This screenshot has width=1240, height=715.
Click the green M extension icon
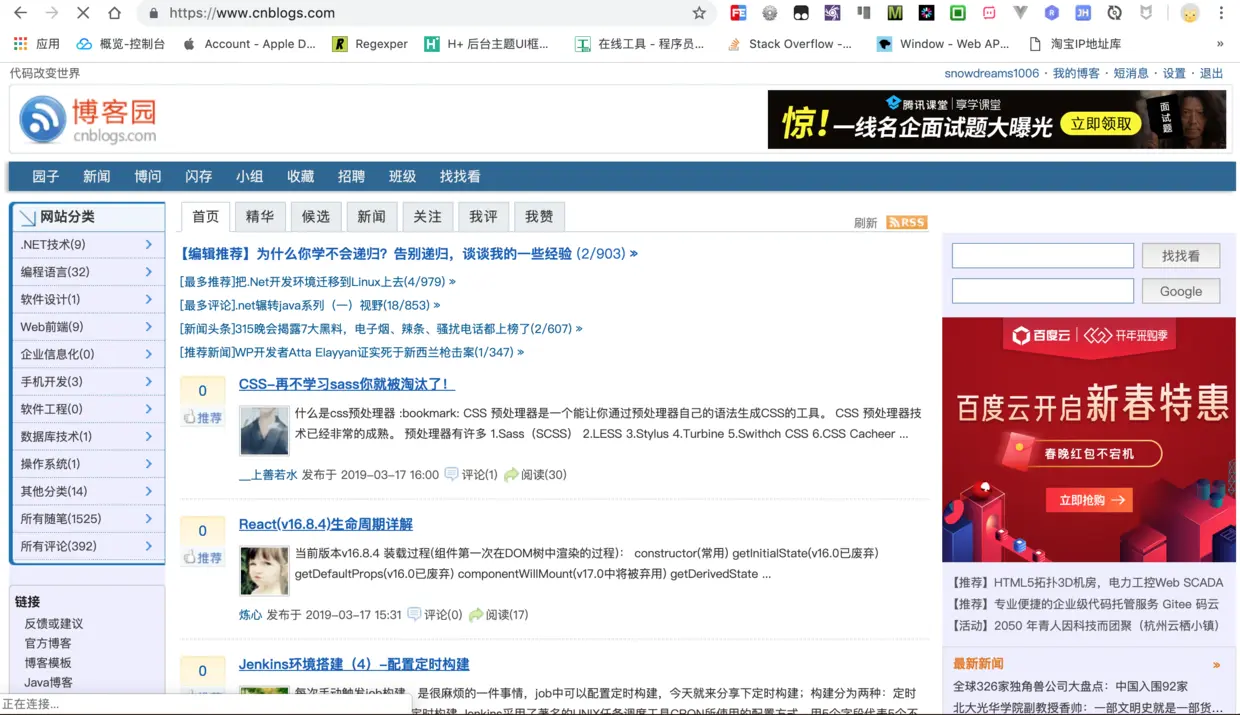[x=894, y=13]
